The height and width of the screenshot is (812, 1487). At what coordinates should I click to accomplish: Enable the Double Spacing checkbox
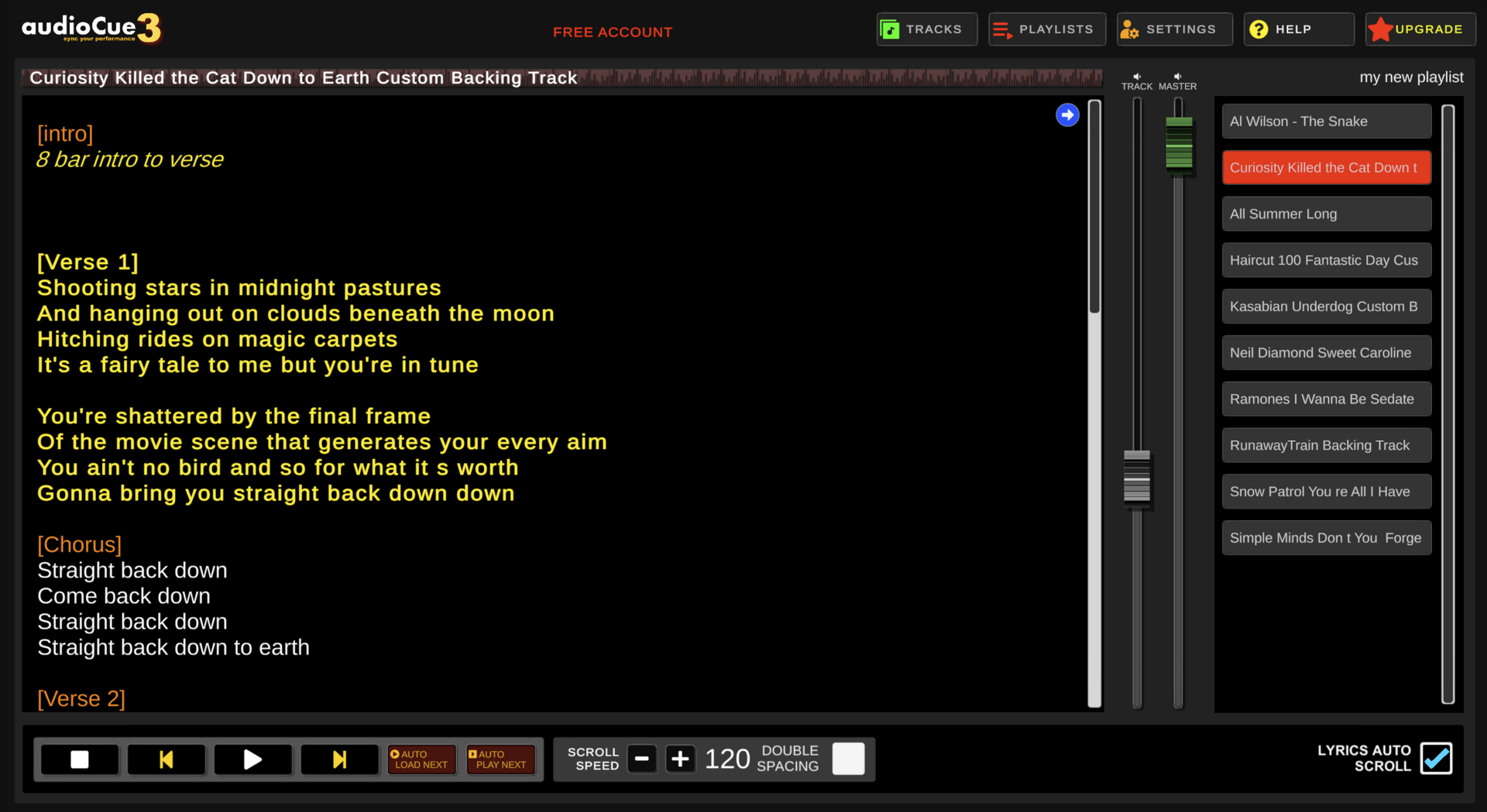click(848, 759)
